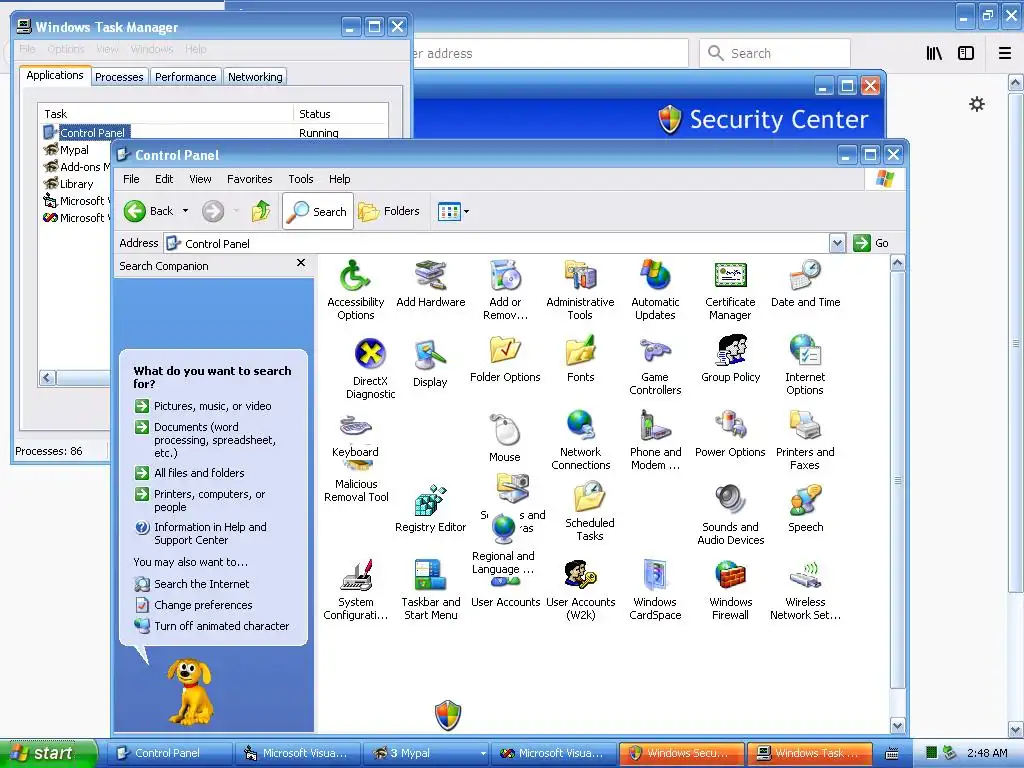Close the Search Companion pane
Viewport: 1024px width, 768px height.
(300, 263)
